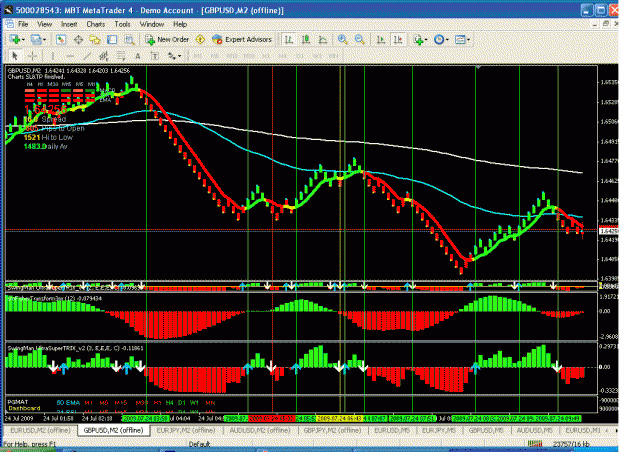Open the Profiles toolbar icon
Image resolution: width=625 pixels, height=452 pixels.
pyautogui.click(x=36, y=39)
